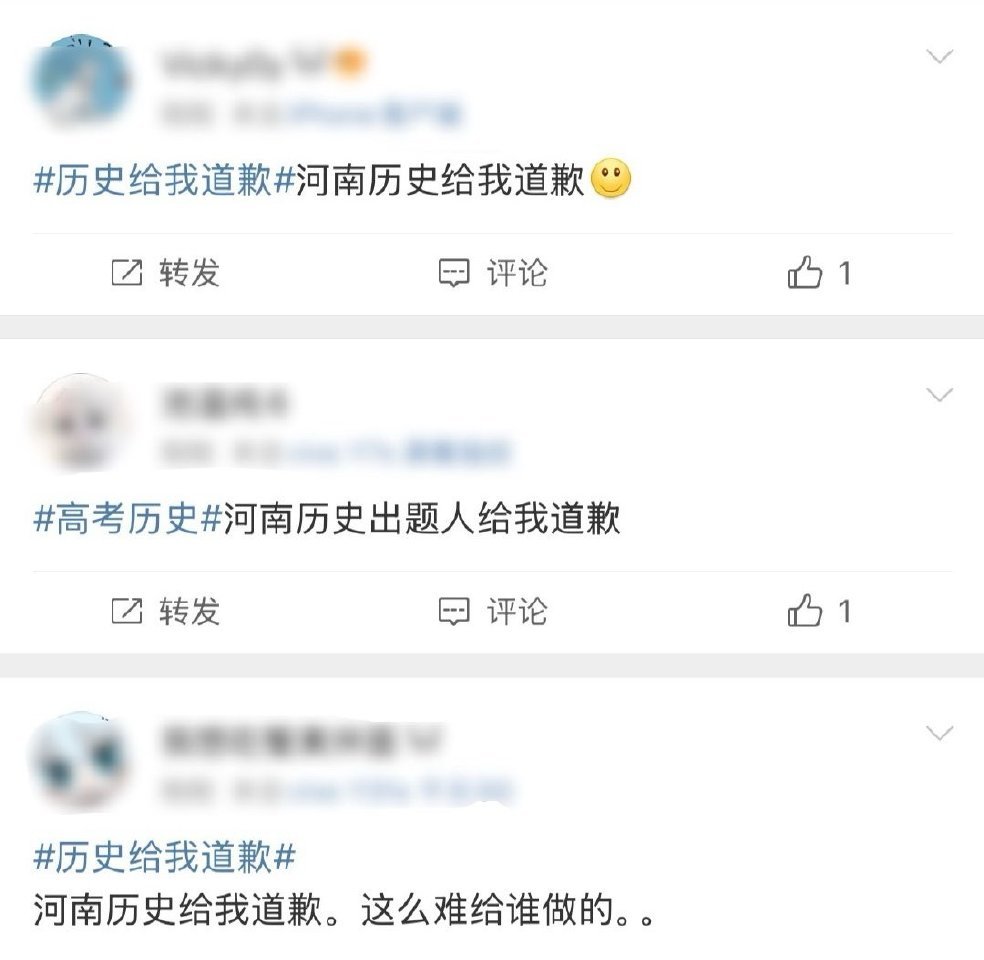The width and height of the screenshot is (984, 960).
Task: Expand the second post's chevron options
Action: point(939,394)
